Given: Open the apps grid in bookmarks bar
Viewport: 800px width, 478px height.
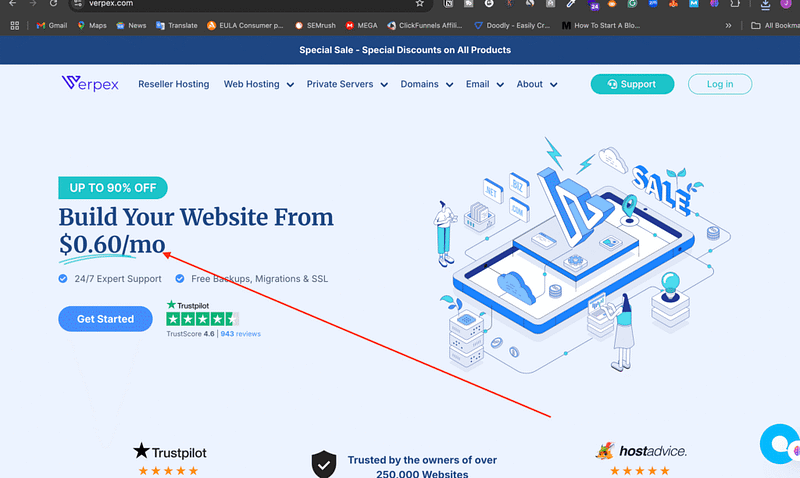Looking at the screenshot, I should tap(15, 26).
